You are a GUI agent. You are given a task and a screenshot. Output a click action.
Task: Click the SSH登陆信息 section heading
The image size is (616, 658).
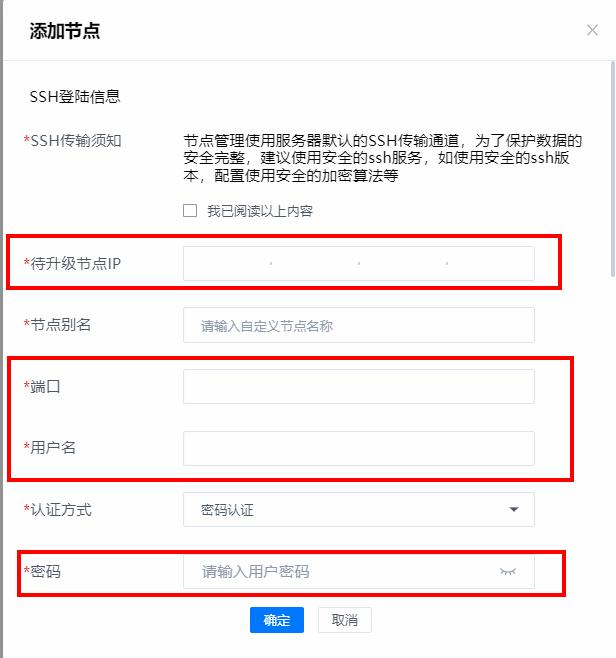[x=75, y=97]
